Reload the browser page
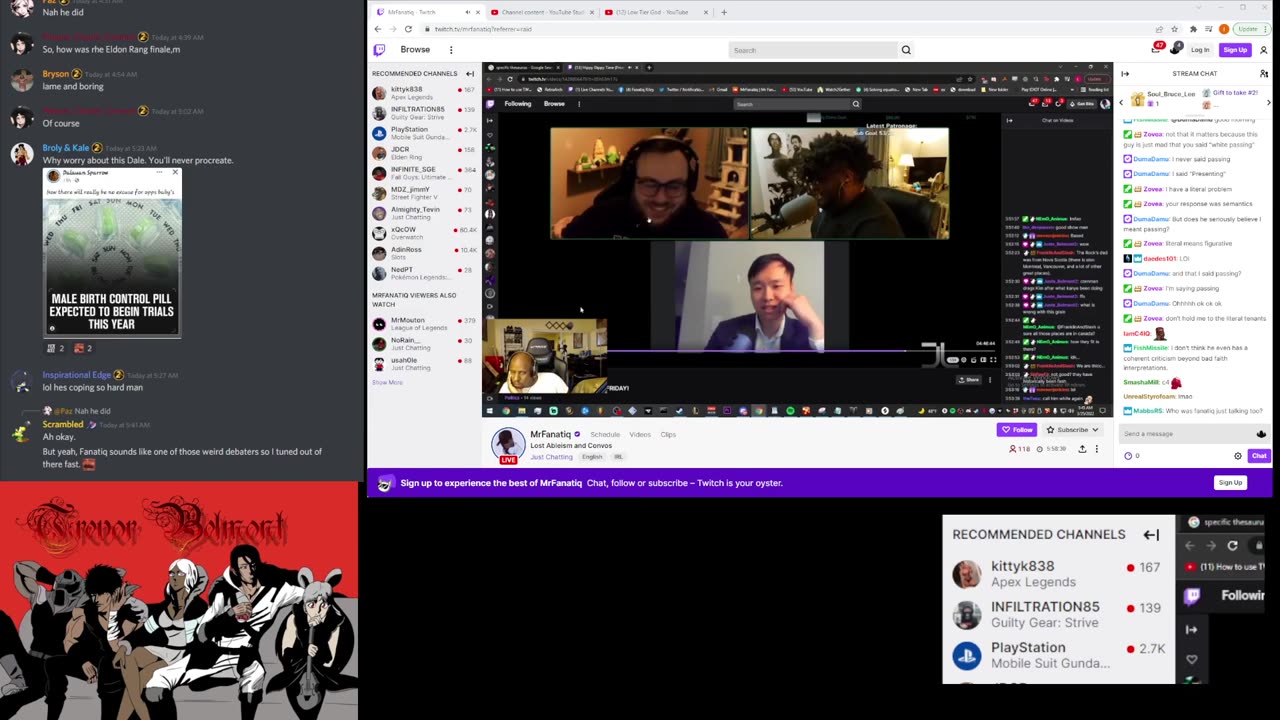 tap(408, 29)
